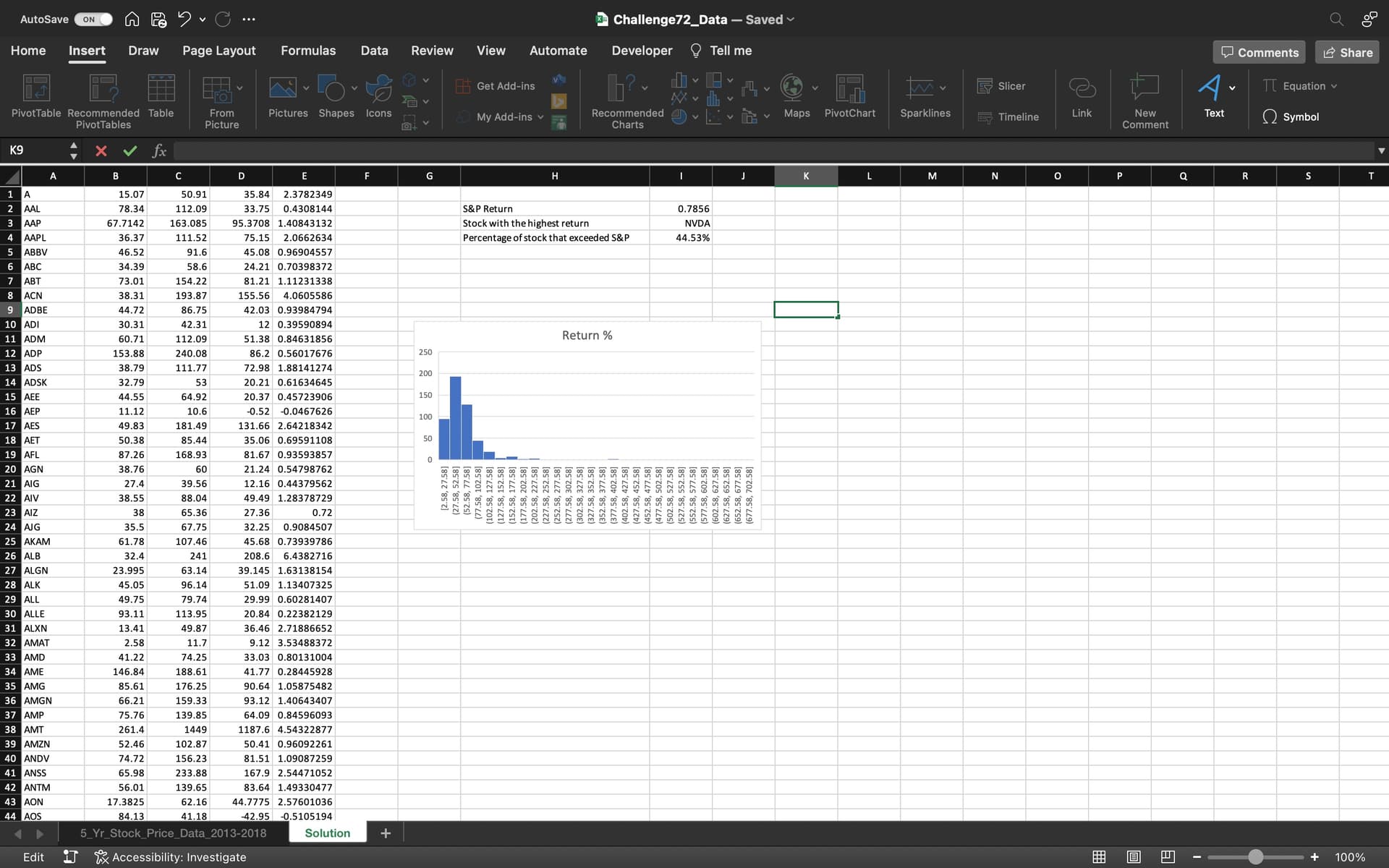Click the Icons button in ribbon

(x=378, y=96)
